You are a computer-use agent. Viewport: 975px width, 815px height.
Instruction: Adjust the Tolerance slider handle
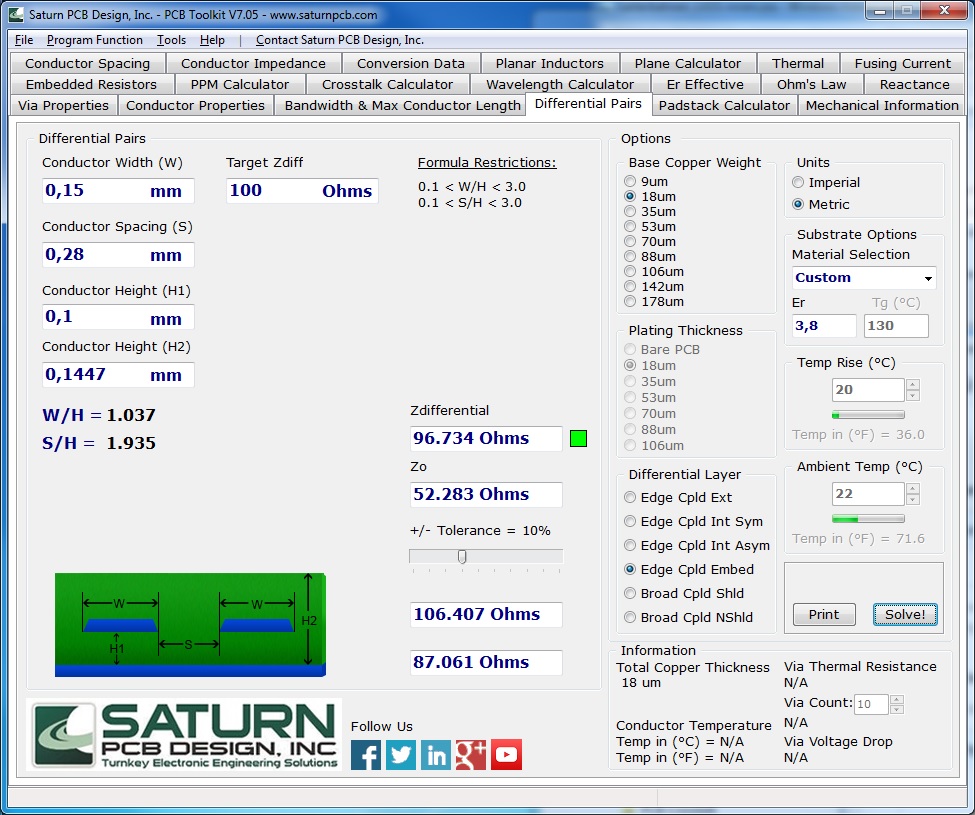coord(462,556)
